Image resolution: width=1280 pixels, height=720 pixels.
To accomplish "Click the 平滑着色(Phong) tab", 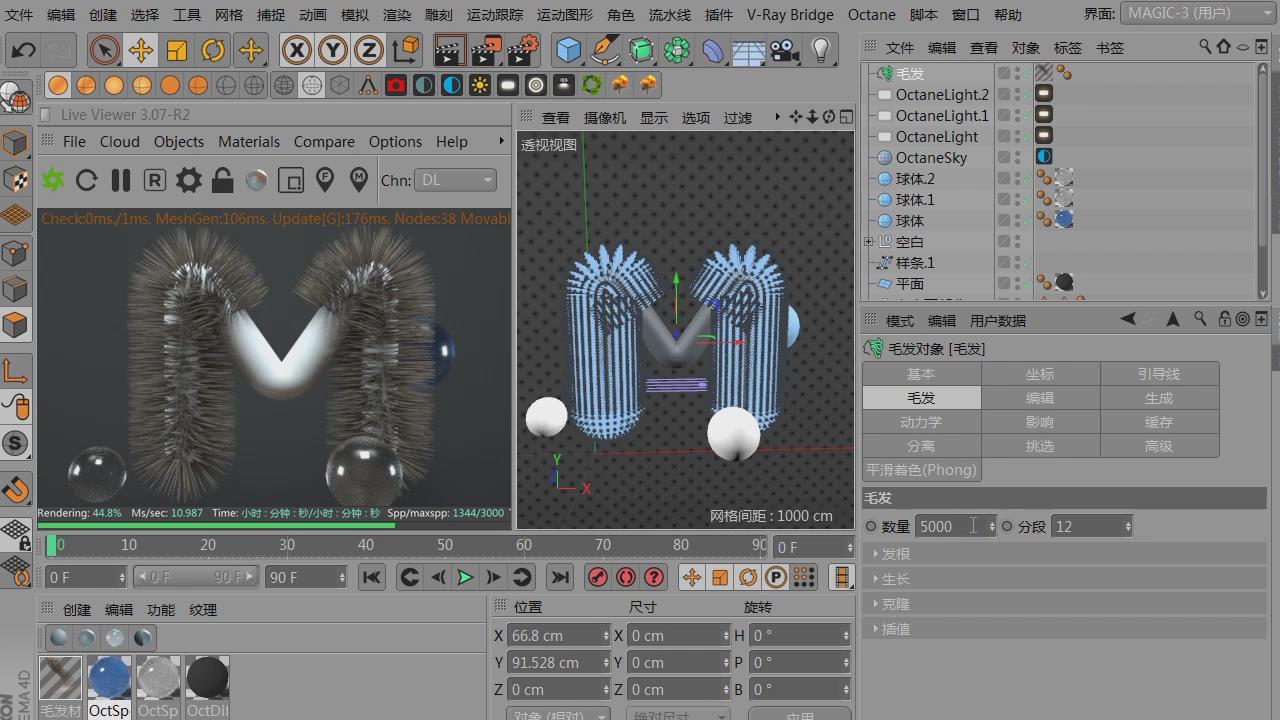I will [x=921, y=470].
